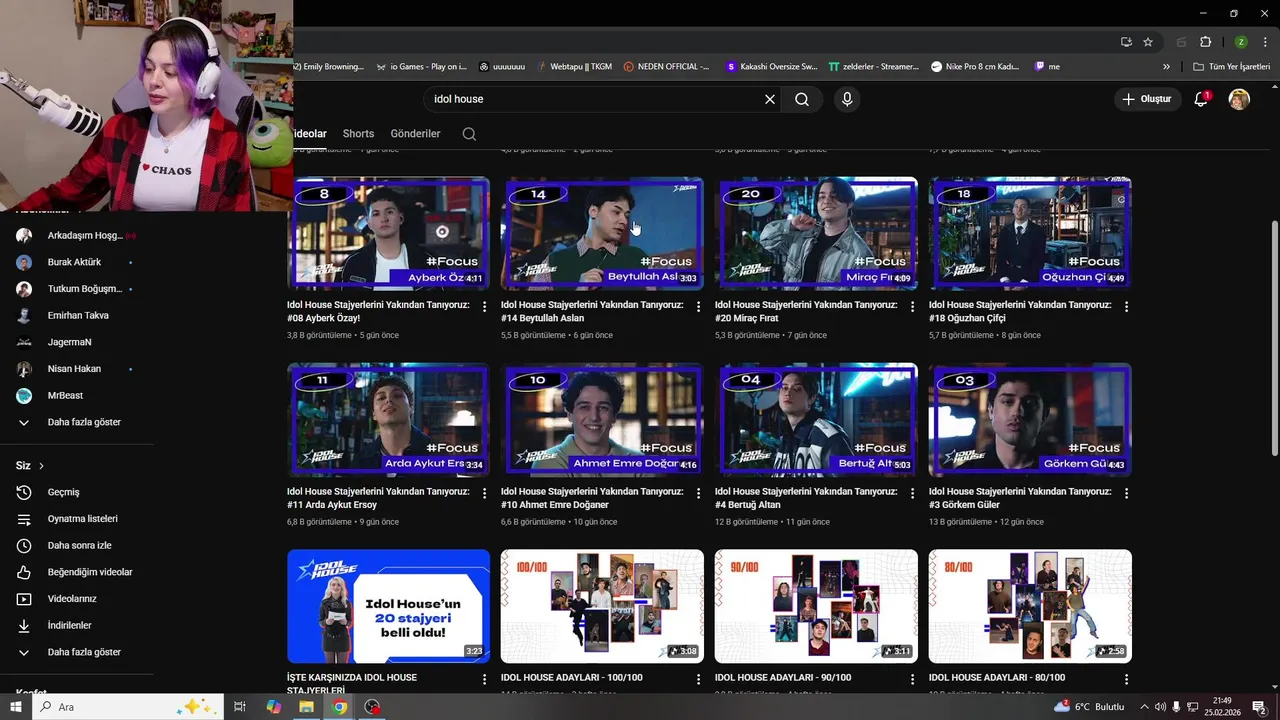Open the Chrome extensions puzzle icon

click(1205, 42)
